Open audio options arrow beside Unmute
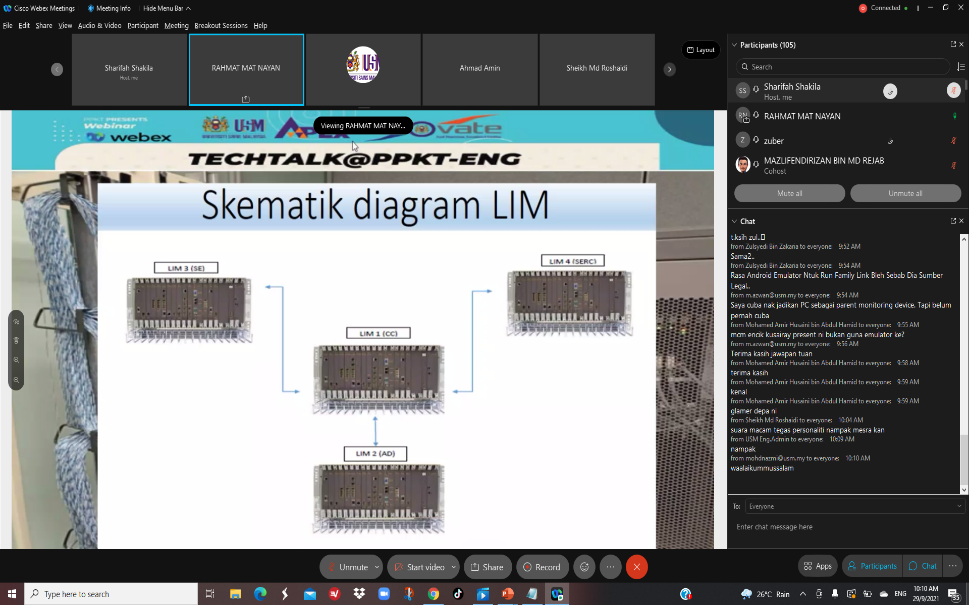 [376, 567]
